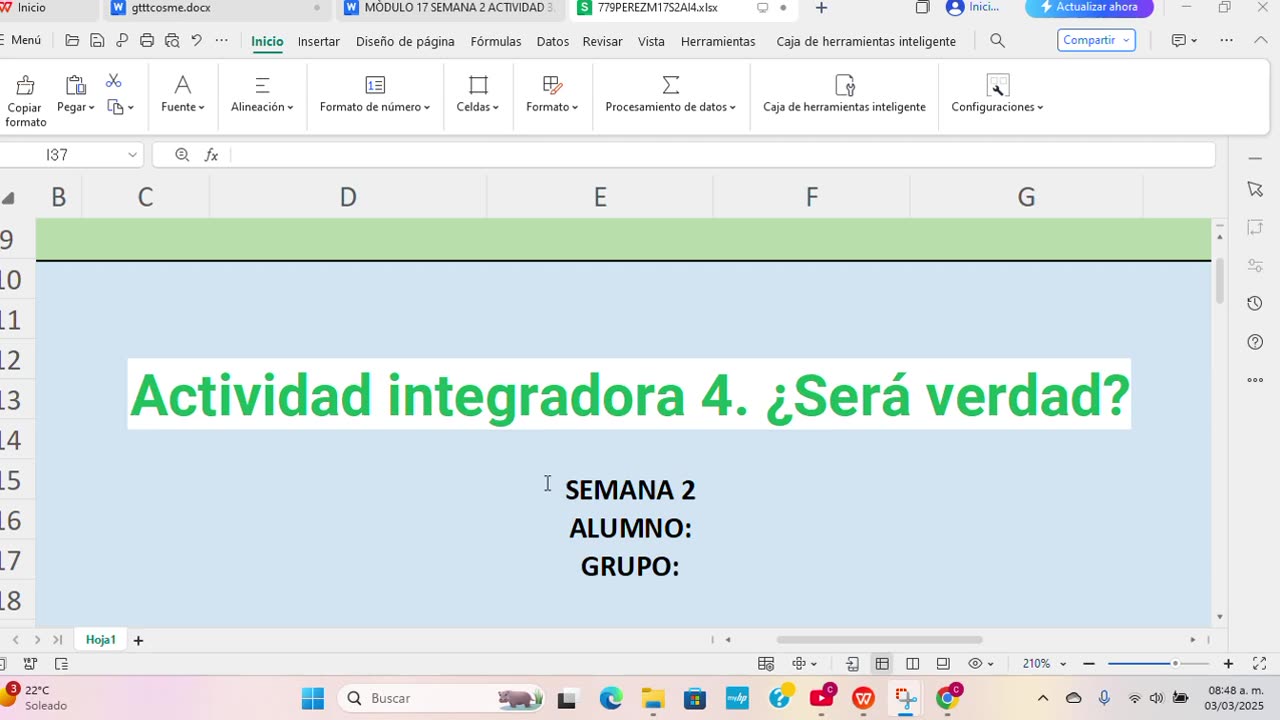Switch to page layout view

(x=912, y=664)
